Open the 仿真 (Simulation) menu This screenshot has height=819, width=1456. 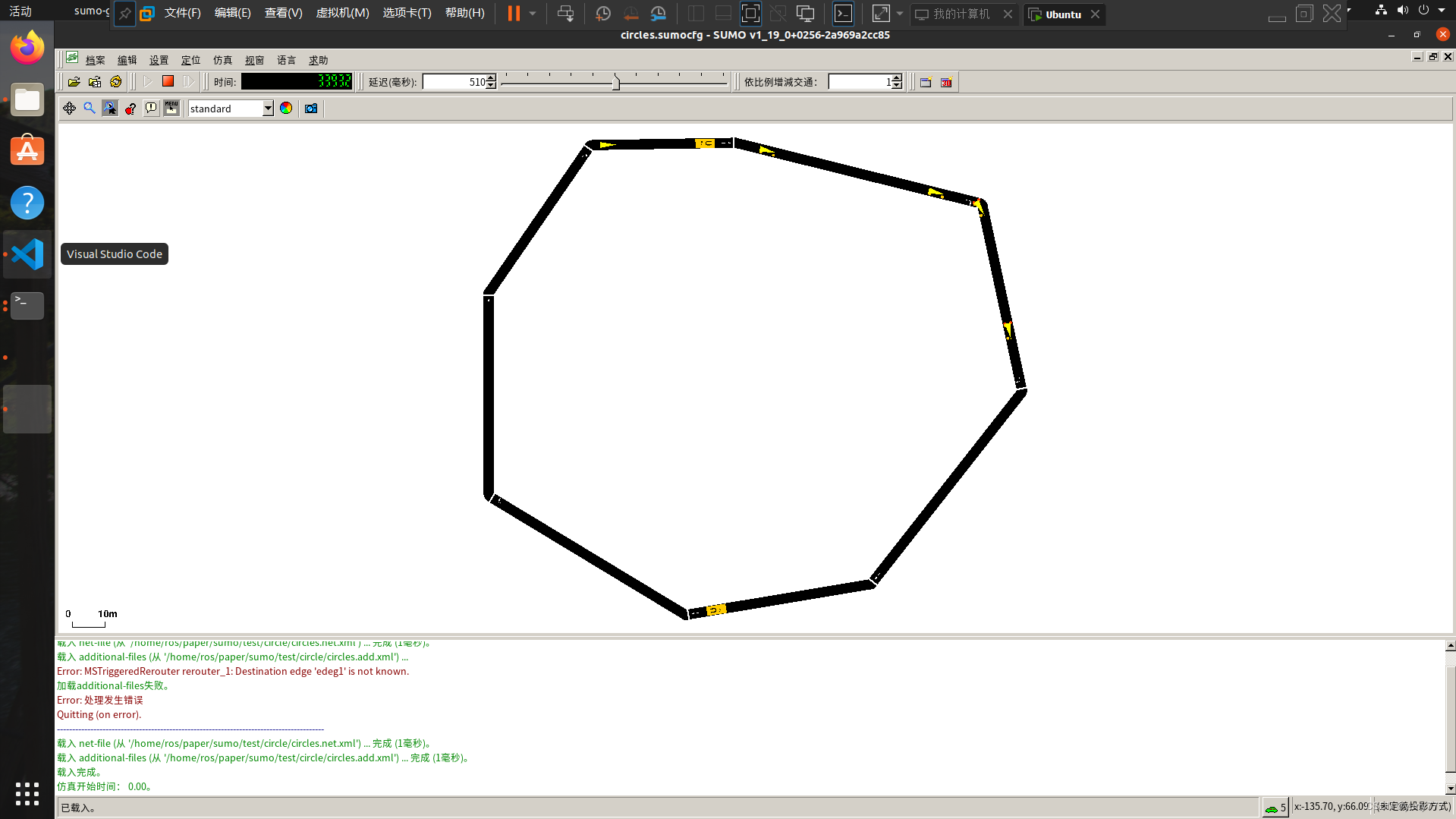[x=223, y=60]
